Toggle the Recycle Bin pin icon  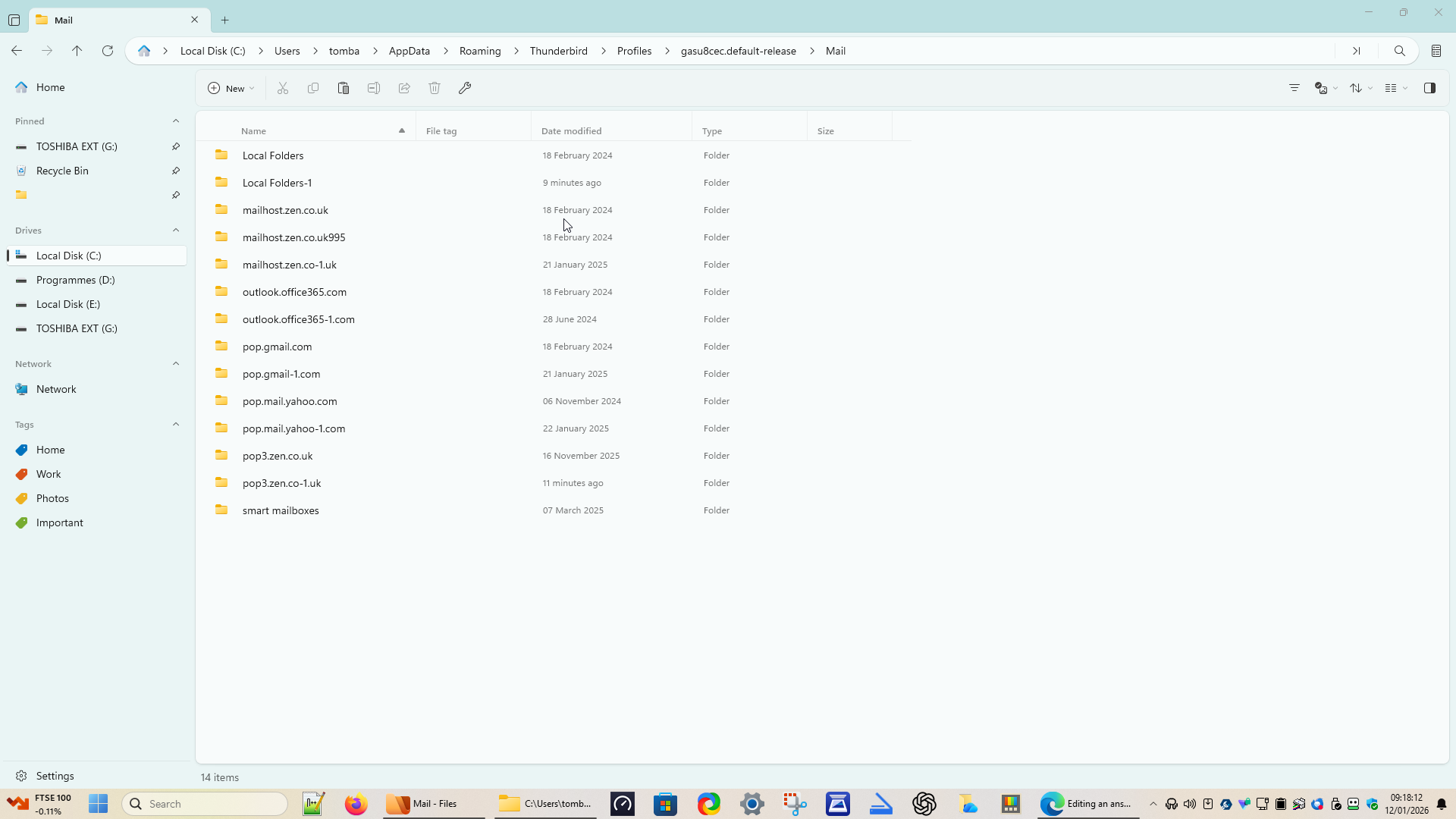point(176,171)
